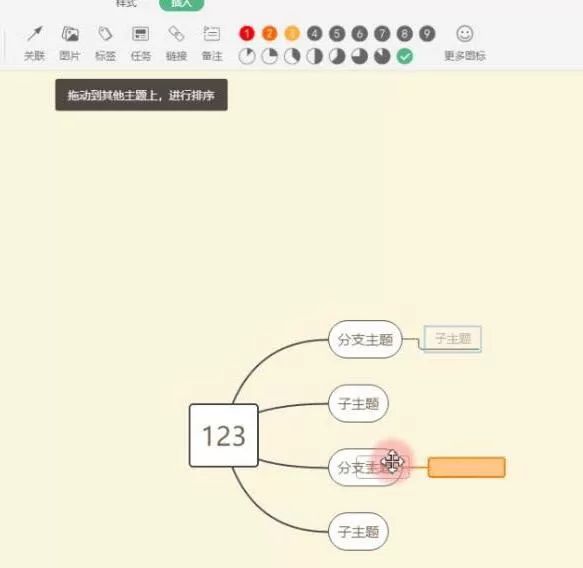
Task: Apply yellow priority 3 marker
Action: coord(292,34)
